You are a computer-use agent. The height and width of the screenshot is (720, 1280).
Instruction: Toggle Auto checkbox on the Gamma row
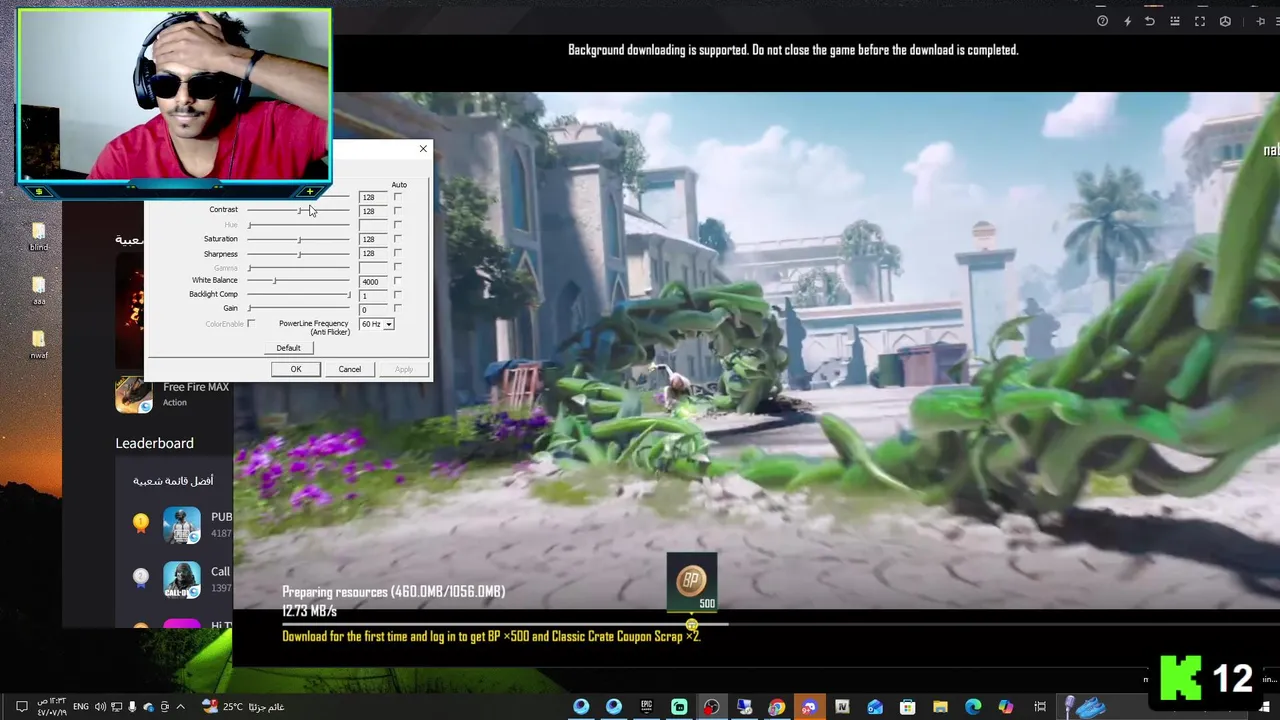tap(397, 267)
